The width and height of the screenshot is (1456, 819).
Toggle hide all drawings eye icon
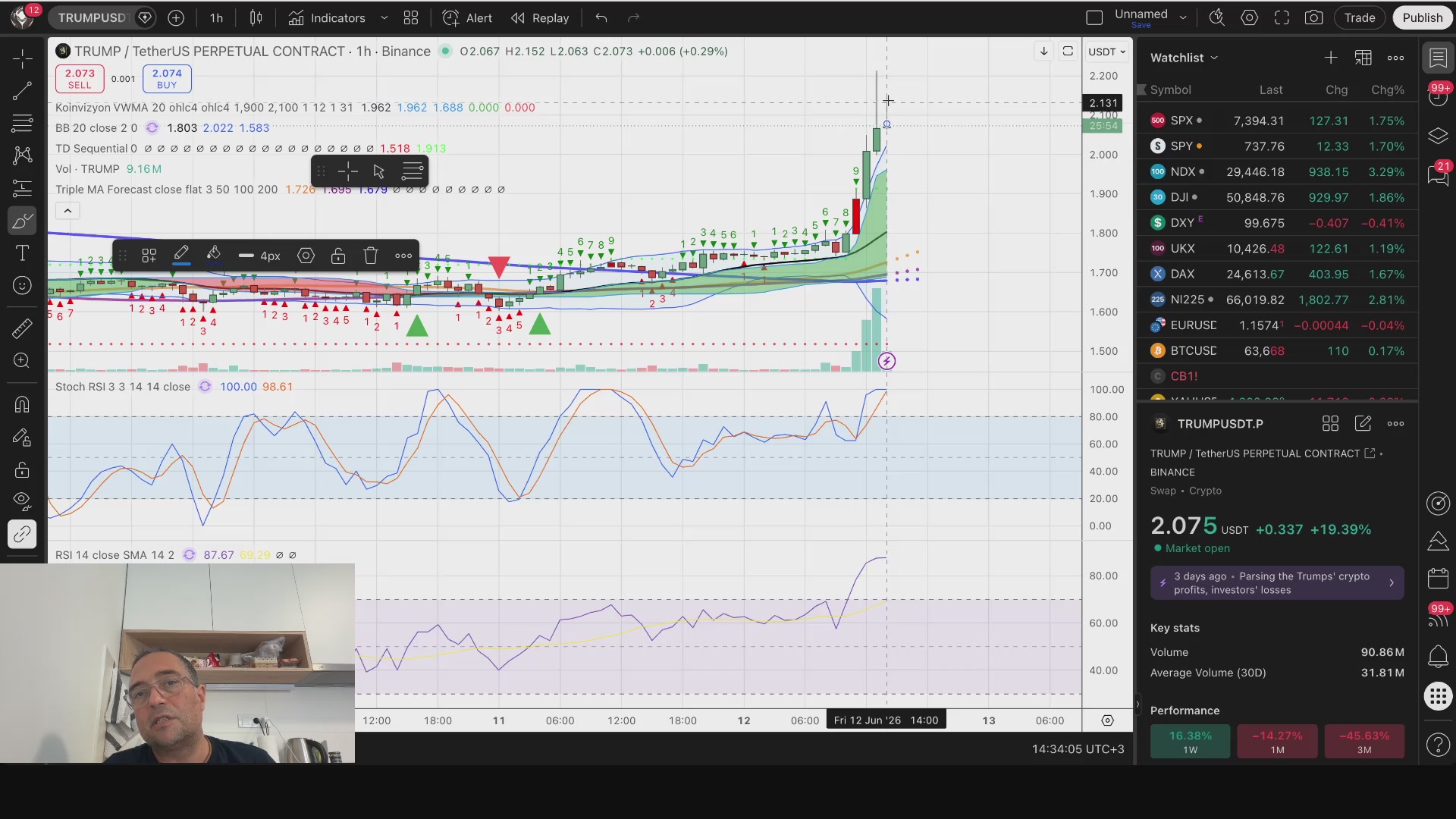(22, 500)
